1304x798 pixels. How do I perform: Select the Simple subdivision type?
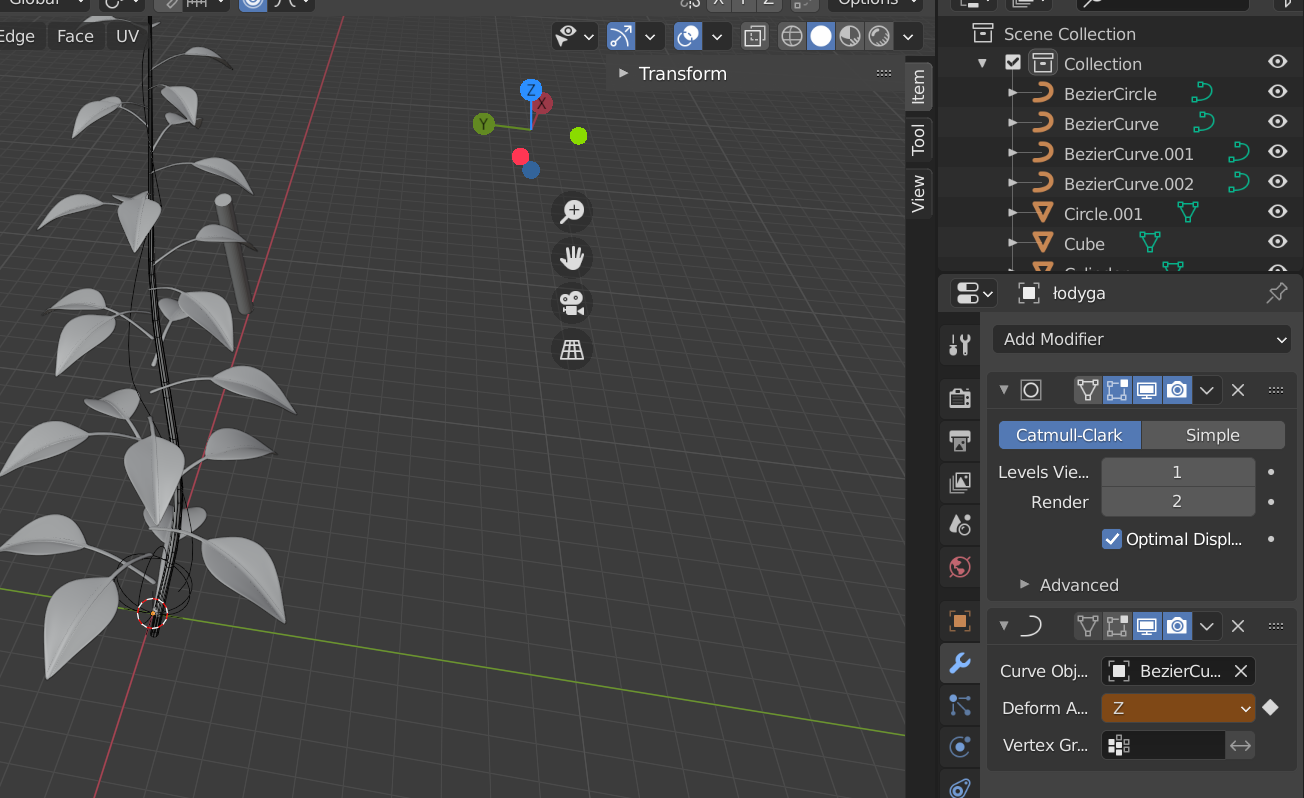(x=1213, y=435)
